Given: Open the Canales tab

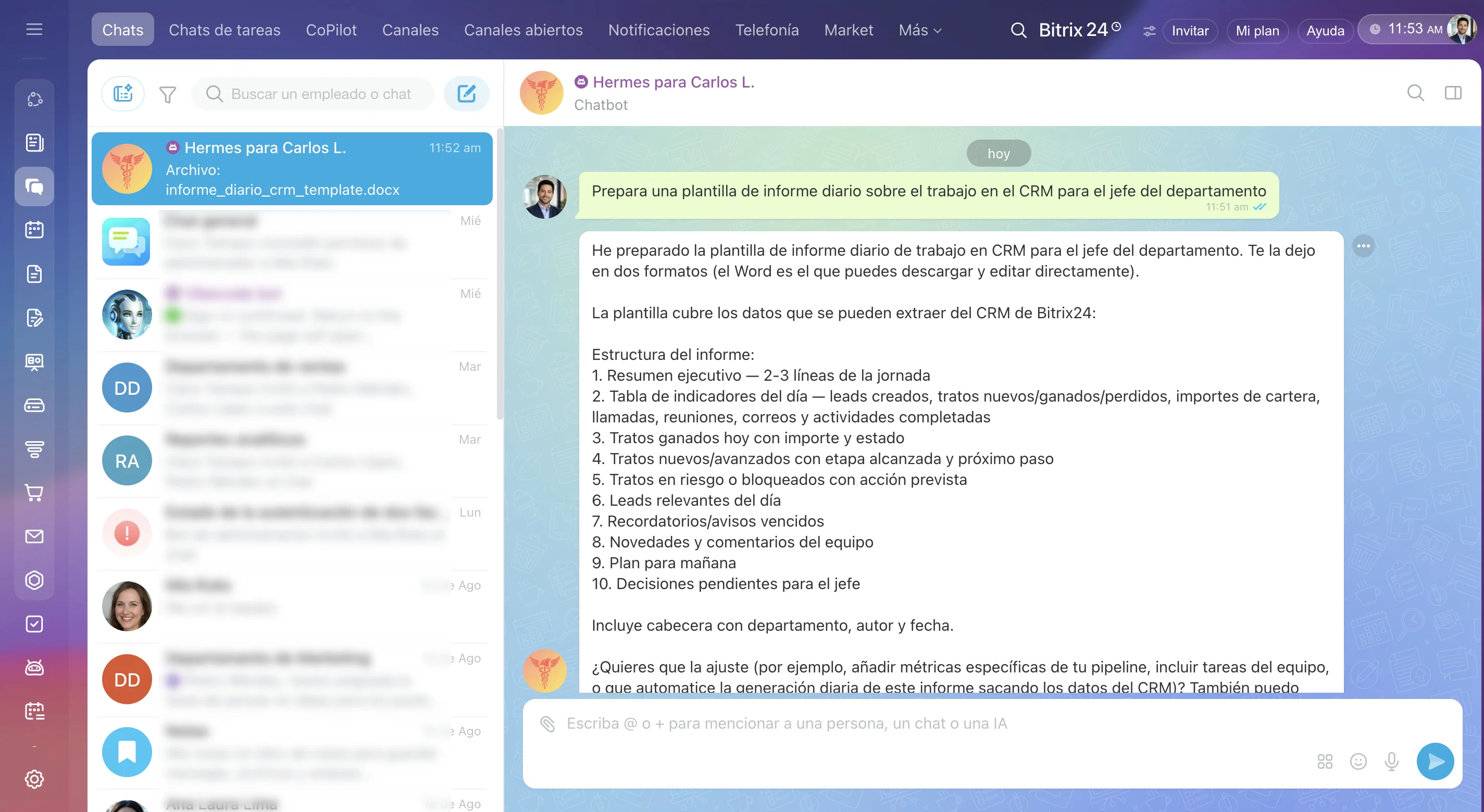Looking at the screenshot, I should [x=410, y=30].
